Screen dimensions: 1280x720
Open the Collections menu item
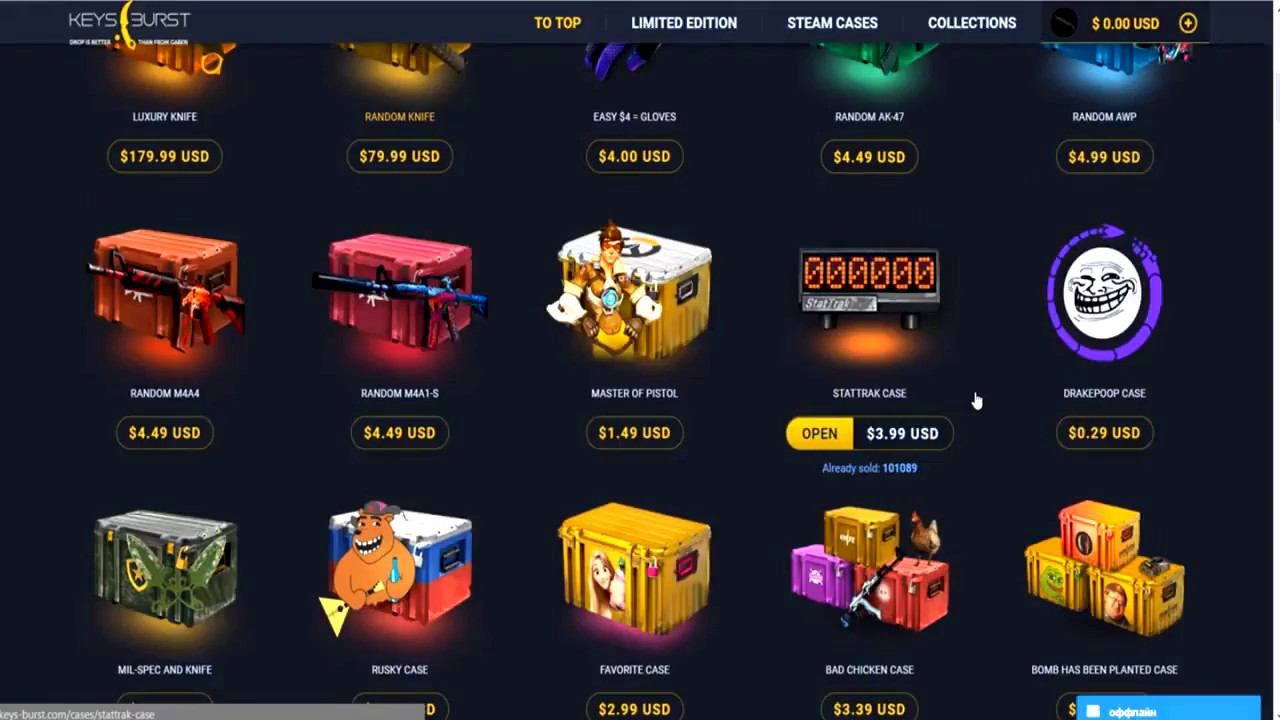click(x=972, y=23)
